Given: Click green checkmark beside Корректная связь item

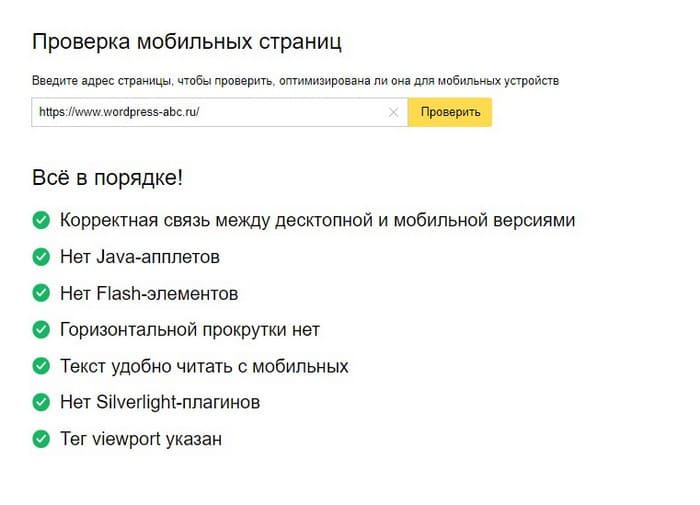Looking at the screenshot, I should (41, 220).
